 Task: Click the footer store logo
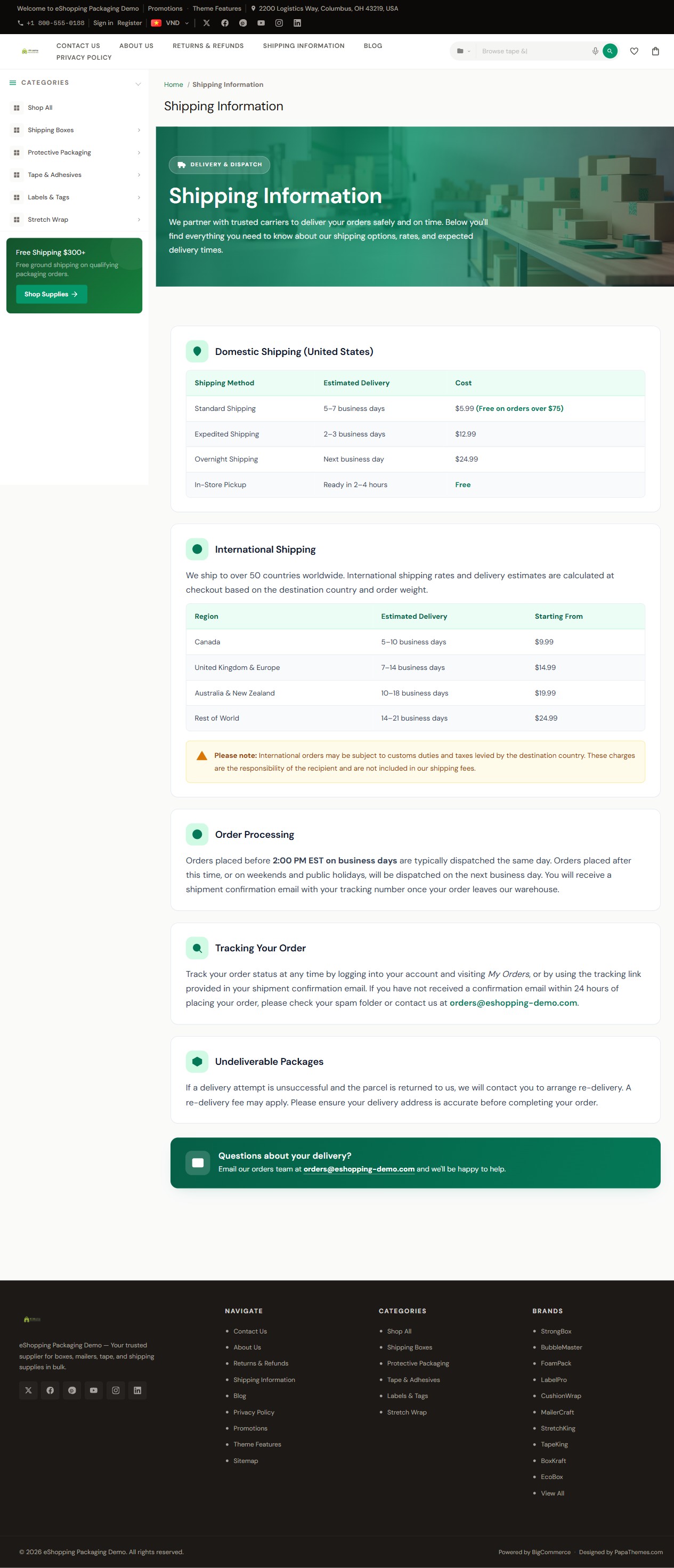coord(31,1319)
